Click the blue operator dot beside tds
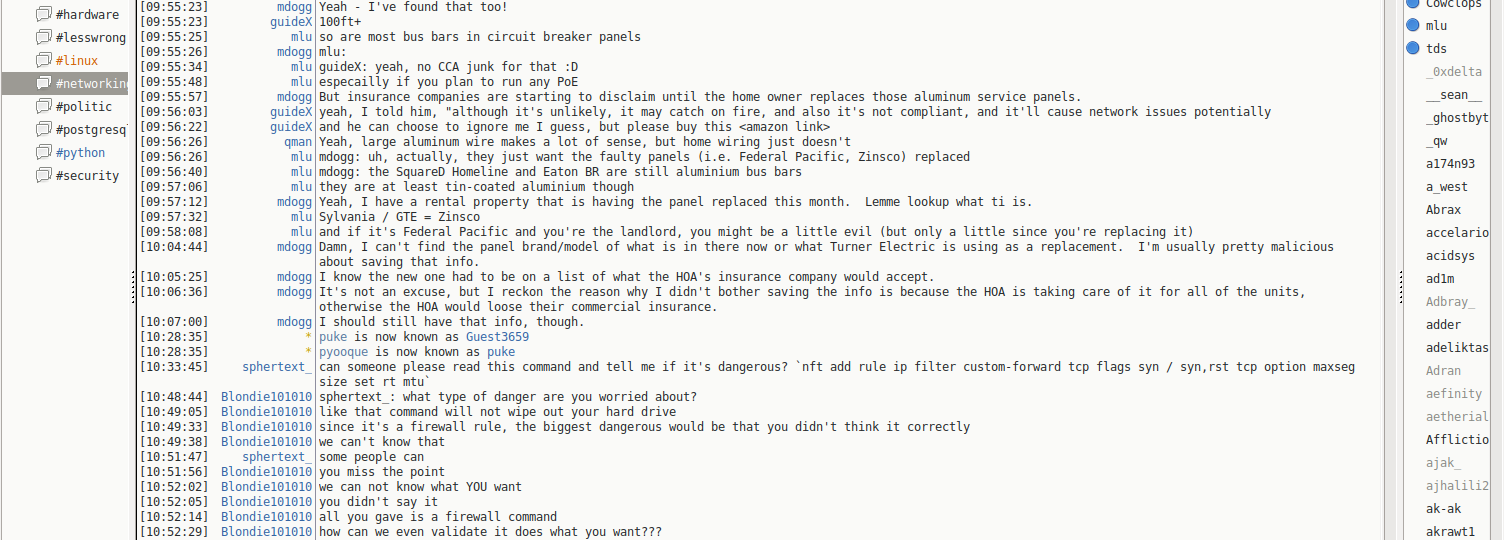Viewport: 1504px width, 540px height. 1413,48
